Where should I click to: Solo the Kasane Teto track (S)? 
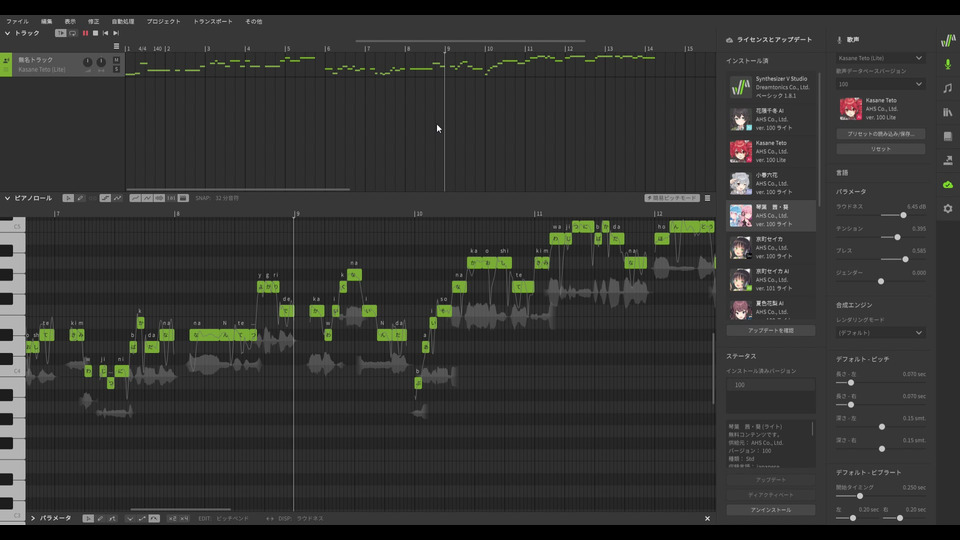(x=116, y=69)
